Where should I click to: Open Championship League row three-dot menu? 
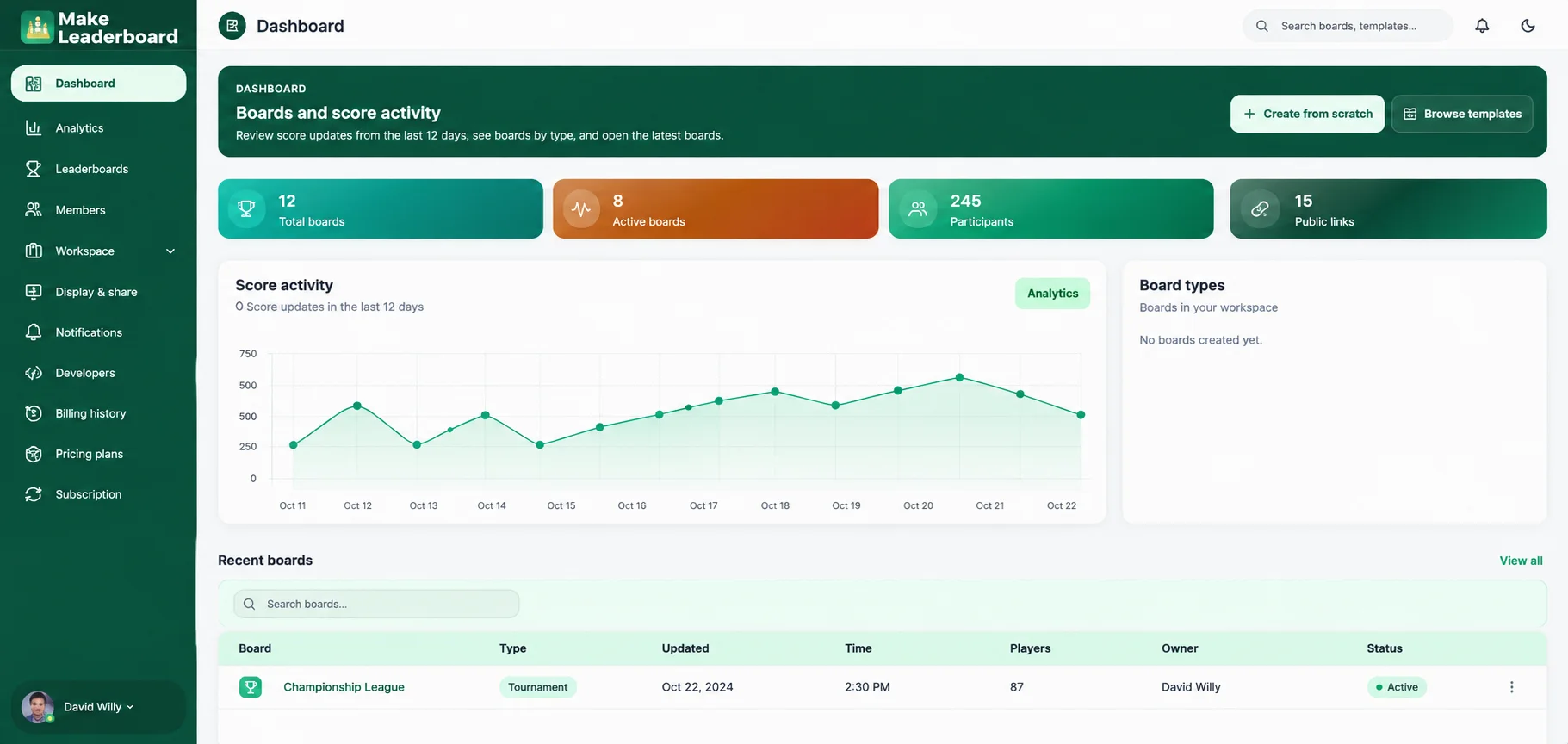point(1511,687)
